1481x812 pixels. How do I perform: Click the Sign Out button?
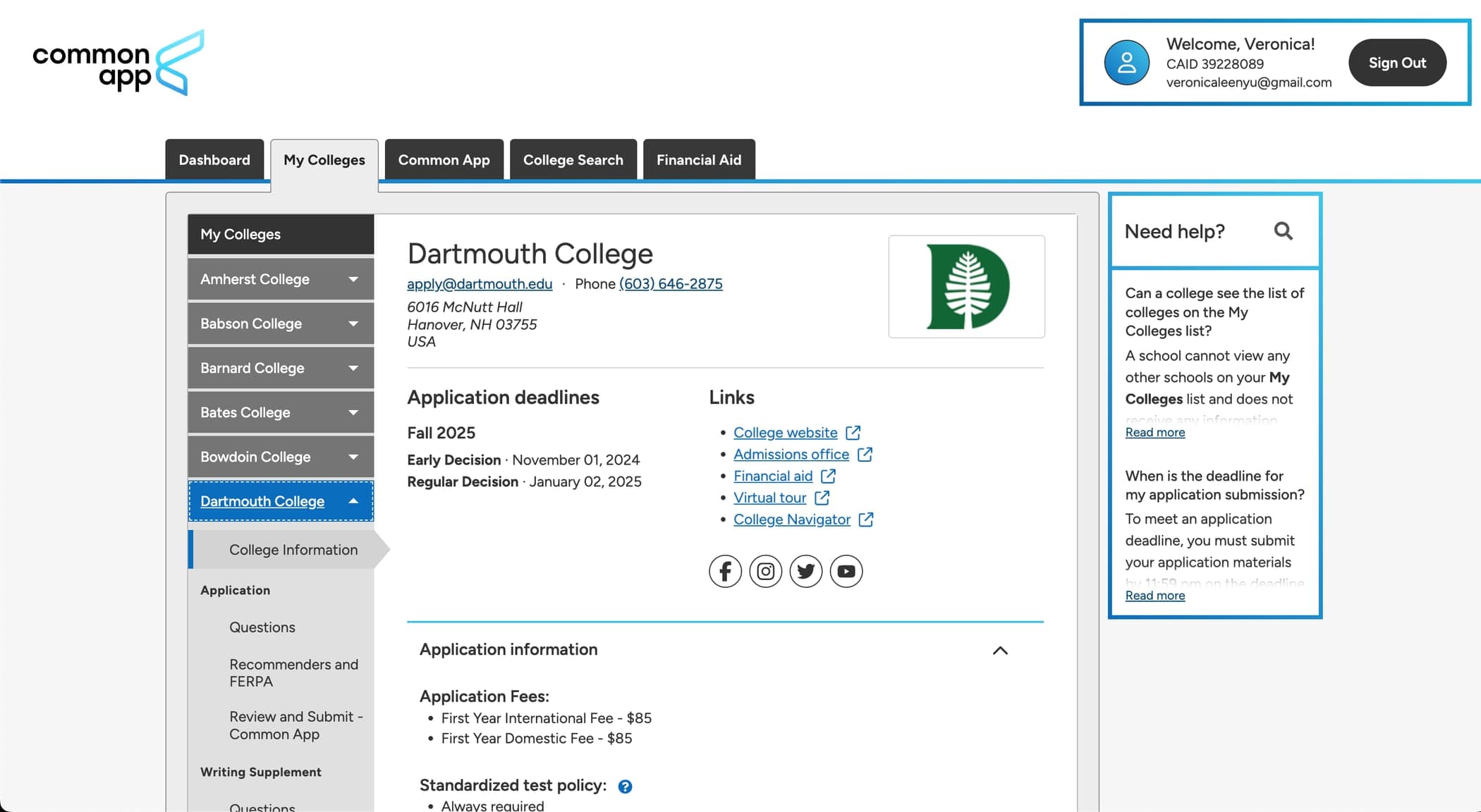(1397, 62)
